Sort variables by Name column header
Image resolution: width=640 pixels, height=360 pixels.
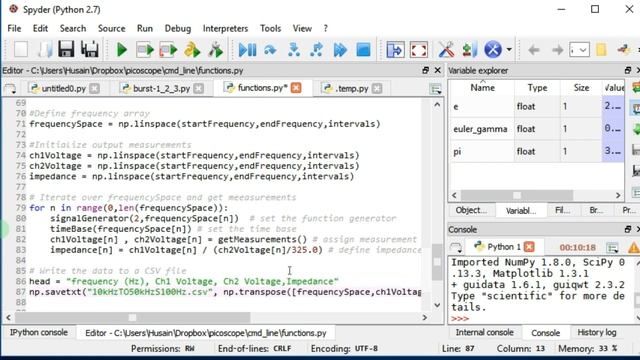(482, 88)
